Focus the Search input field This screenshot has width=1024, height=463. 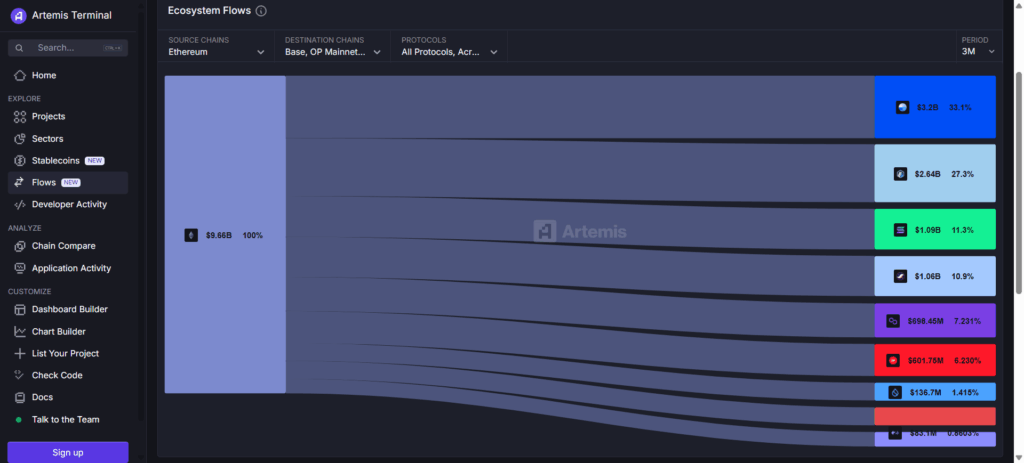[68, 48]
